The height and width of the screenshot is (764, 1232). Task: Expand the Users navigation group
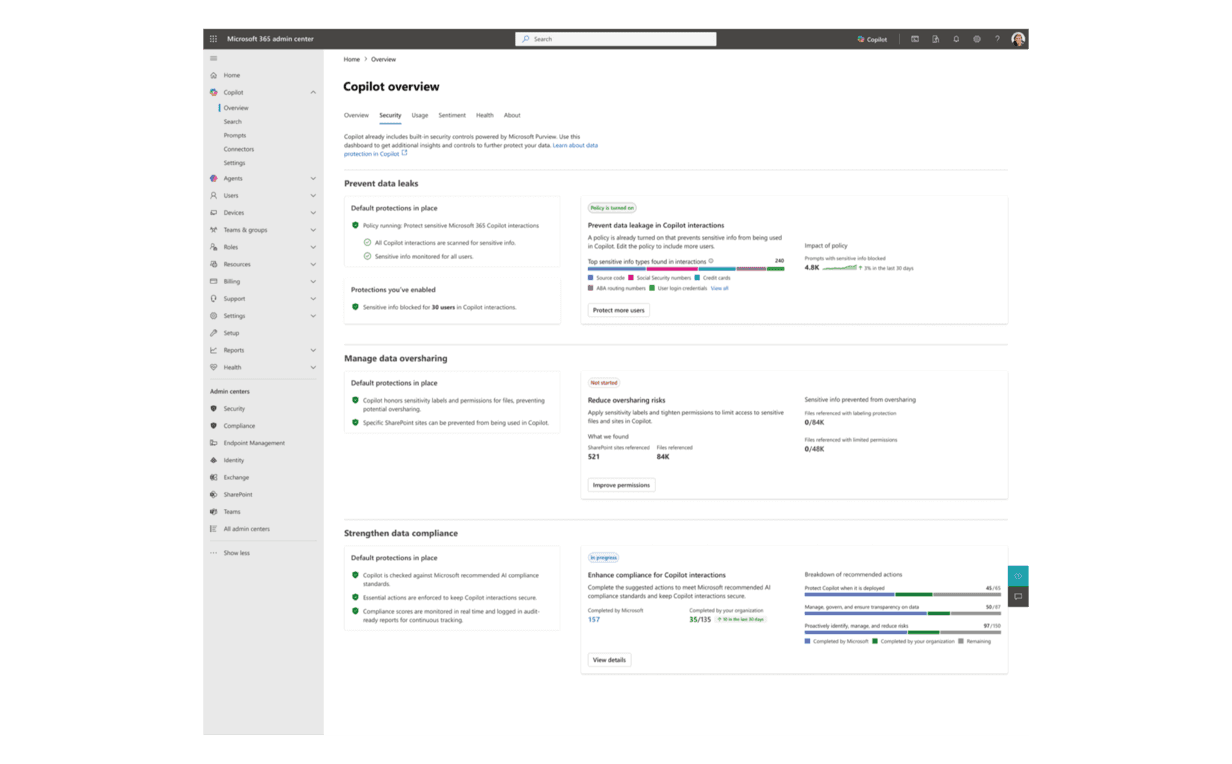(313, 196)
